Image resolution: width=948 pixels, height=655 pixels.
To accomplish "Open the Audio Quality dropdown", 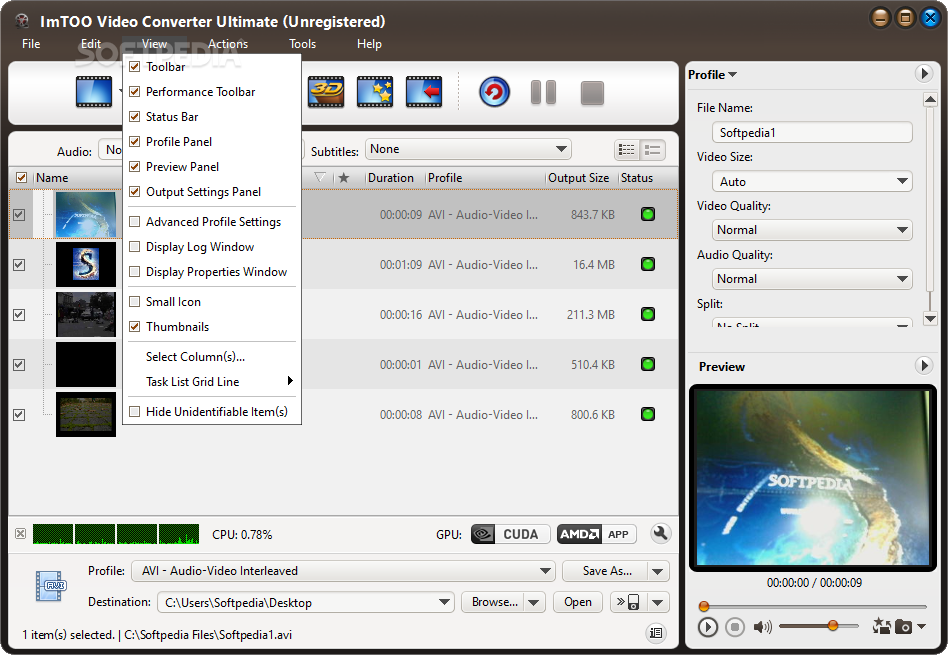I will pos(812,279).
